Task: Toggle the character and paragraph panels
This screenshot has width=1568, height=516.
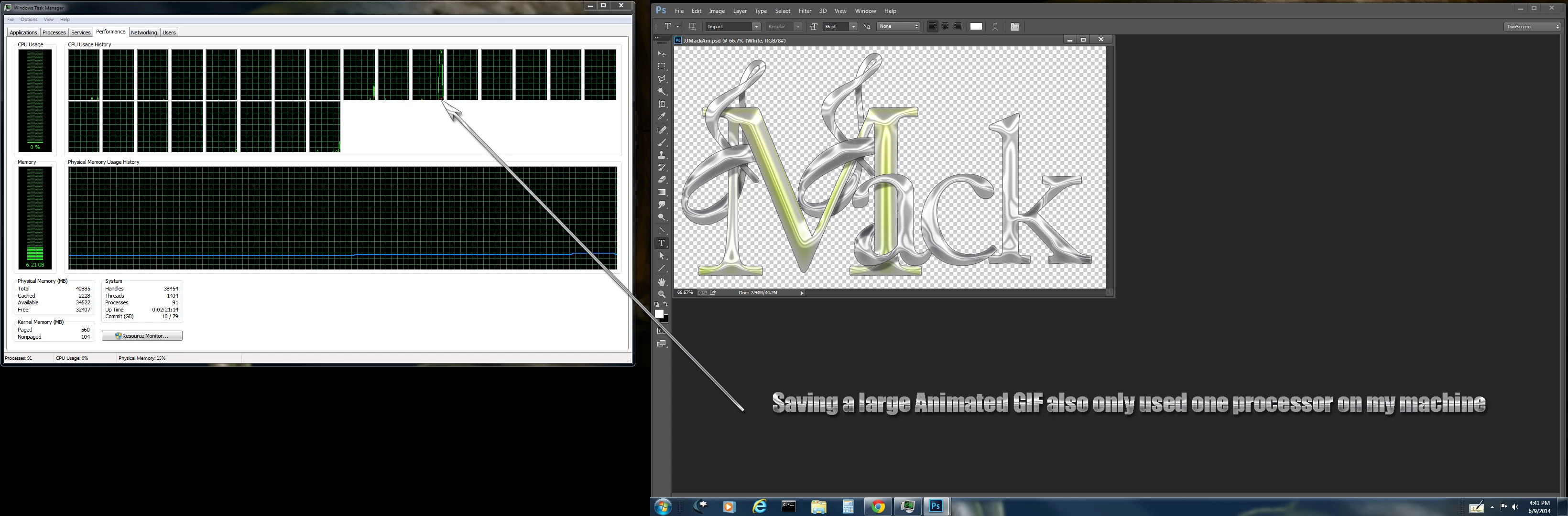Action: tap(1015, 27)
